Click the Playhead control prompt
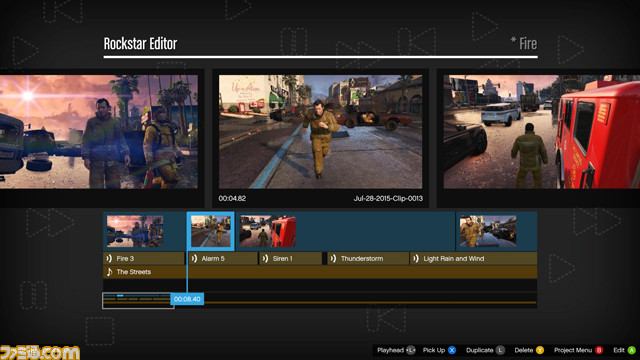 click(x=396, y=350)
